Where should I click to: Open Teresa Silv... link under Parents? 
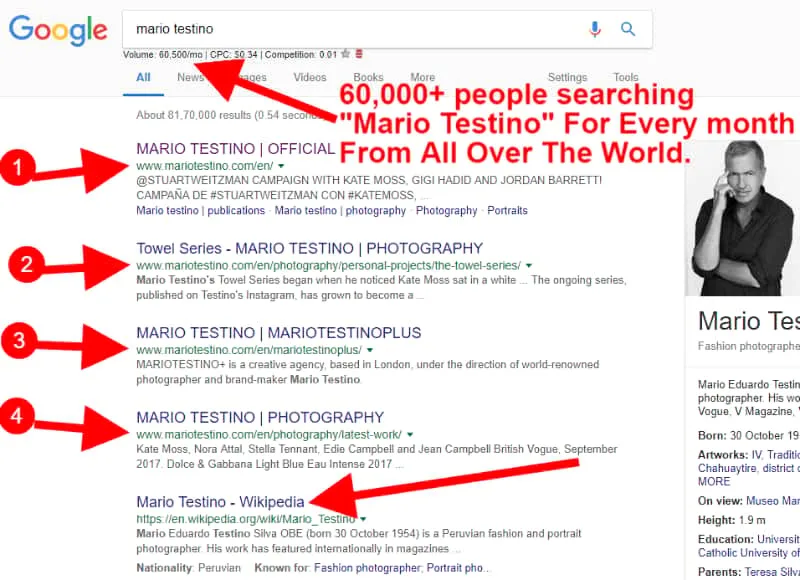pyautogui.click(x=772, y=572)
